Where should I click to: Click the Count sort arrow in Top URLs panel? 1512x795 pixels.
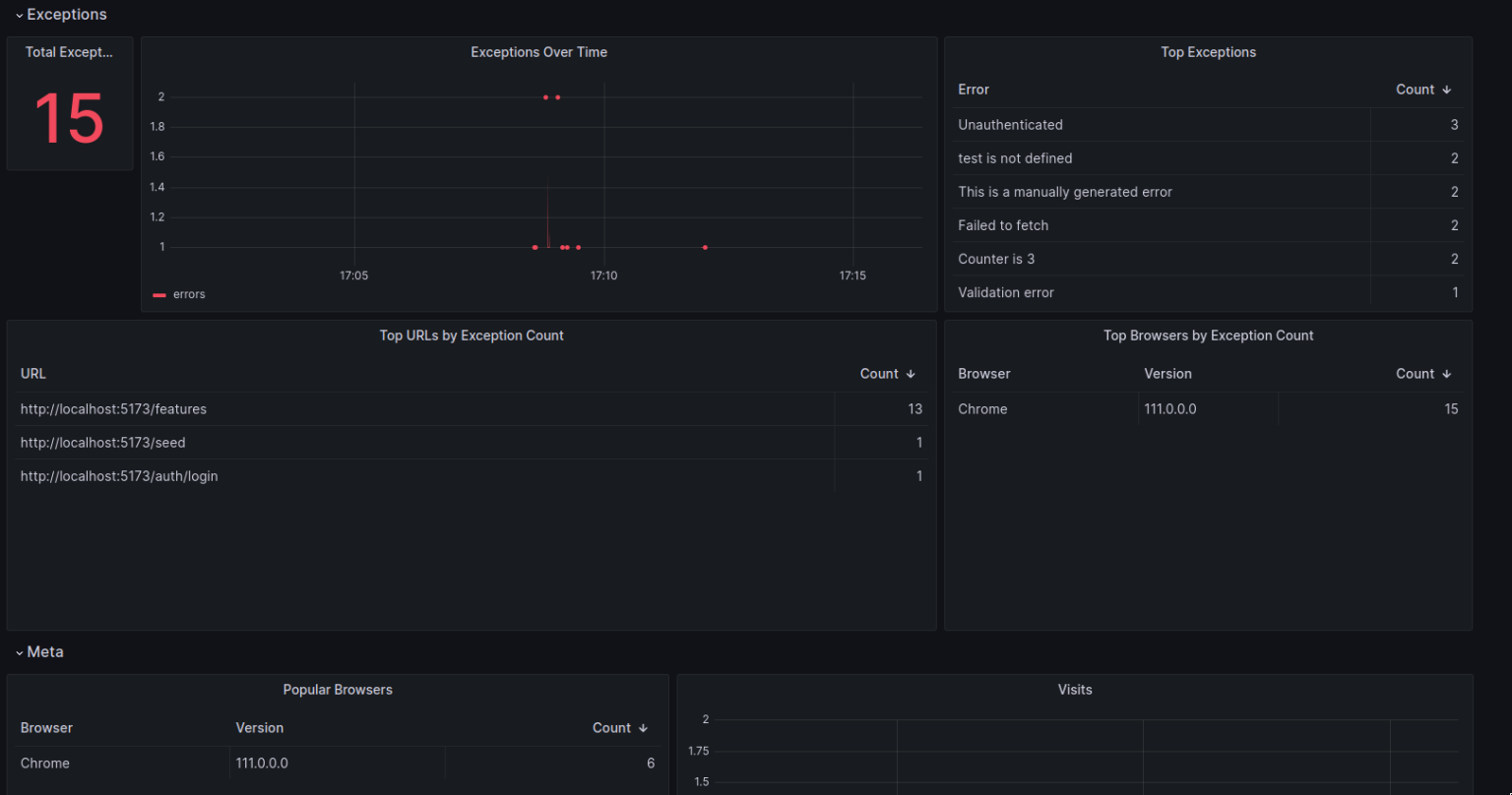[911, 374]
